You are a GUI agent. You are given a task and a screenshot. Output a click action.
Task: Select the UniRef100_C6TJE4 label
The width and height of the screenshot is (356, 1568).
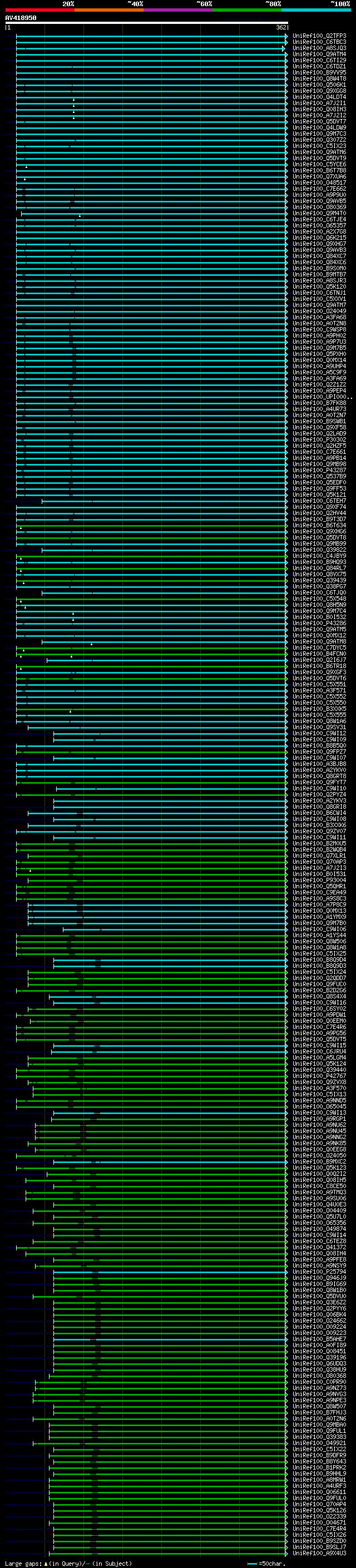[x=319, y=219]
